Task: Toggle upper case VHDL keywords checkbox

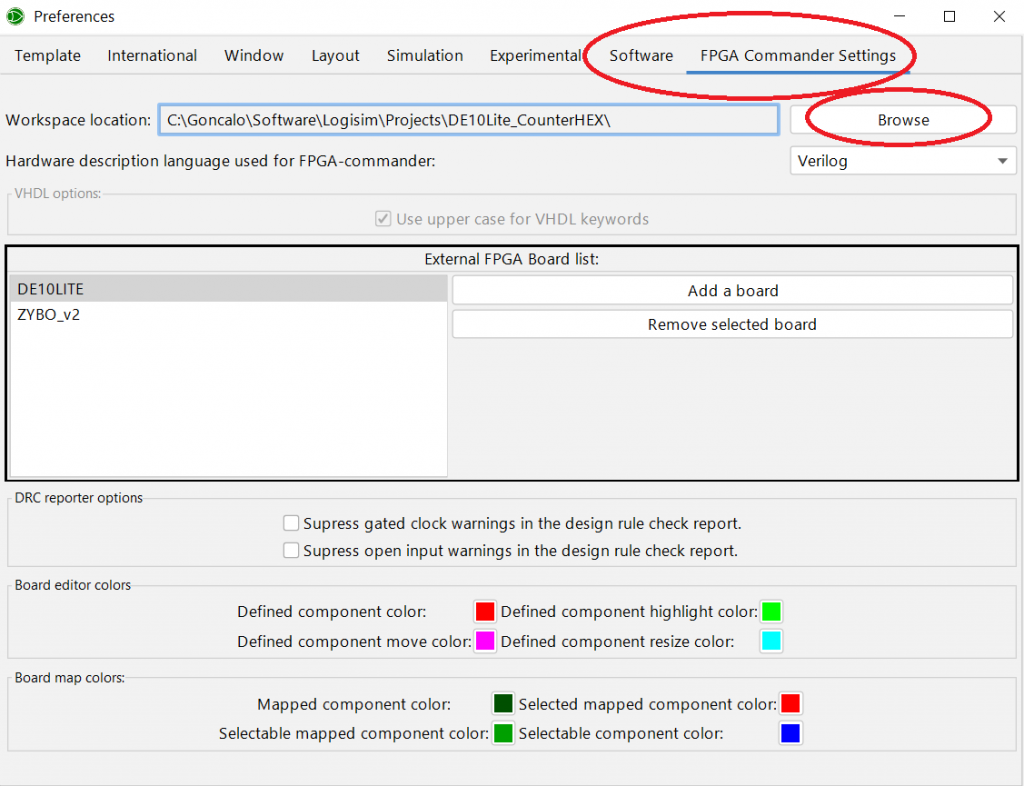Action: click(x=383, y=219)
